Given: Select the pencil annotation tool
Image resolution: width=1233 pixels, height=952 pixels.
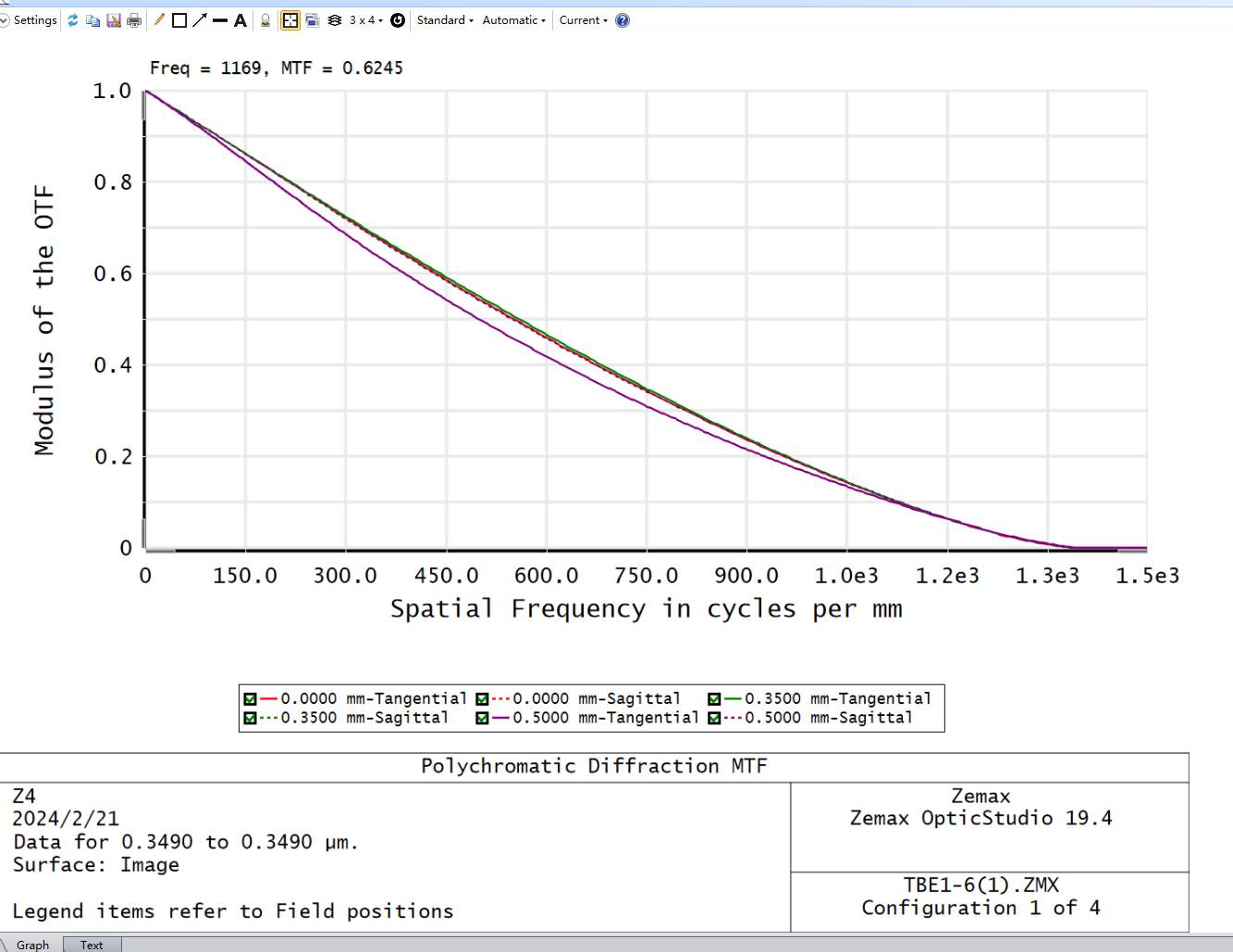Looking at the screenshot, I should (x=159, y=20).
